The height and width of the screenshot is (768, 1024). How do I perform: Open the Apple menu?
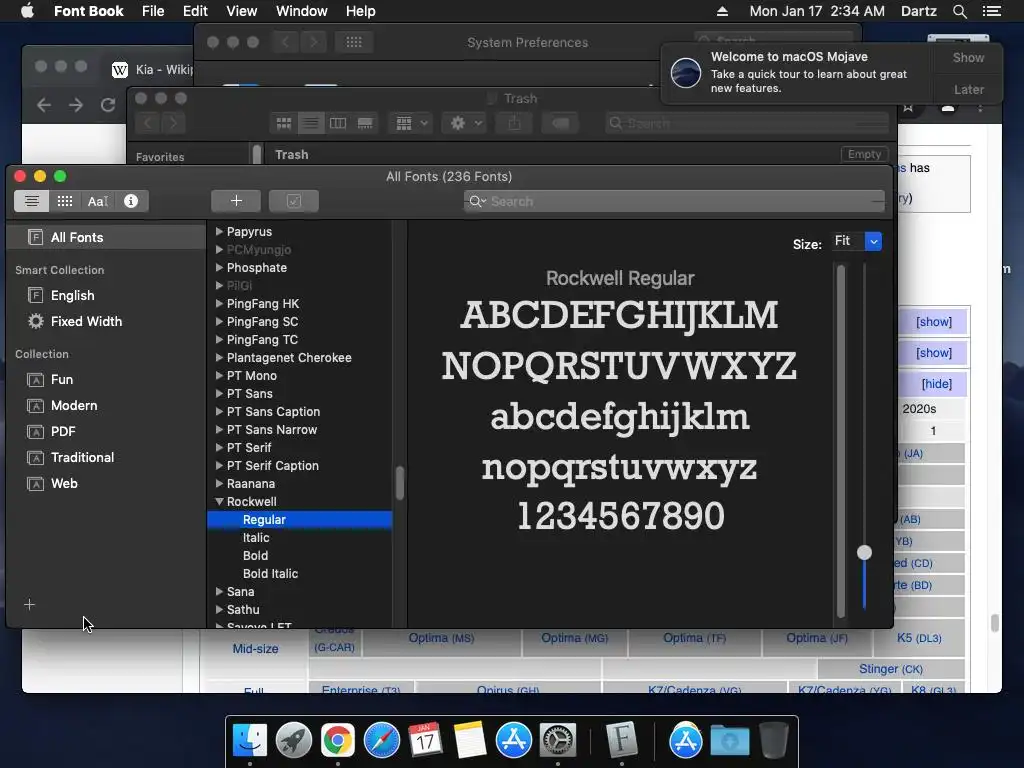(27, 11)
